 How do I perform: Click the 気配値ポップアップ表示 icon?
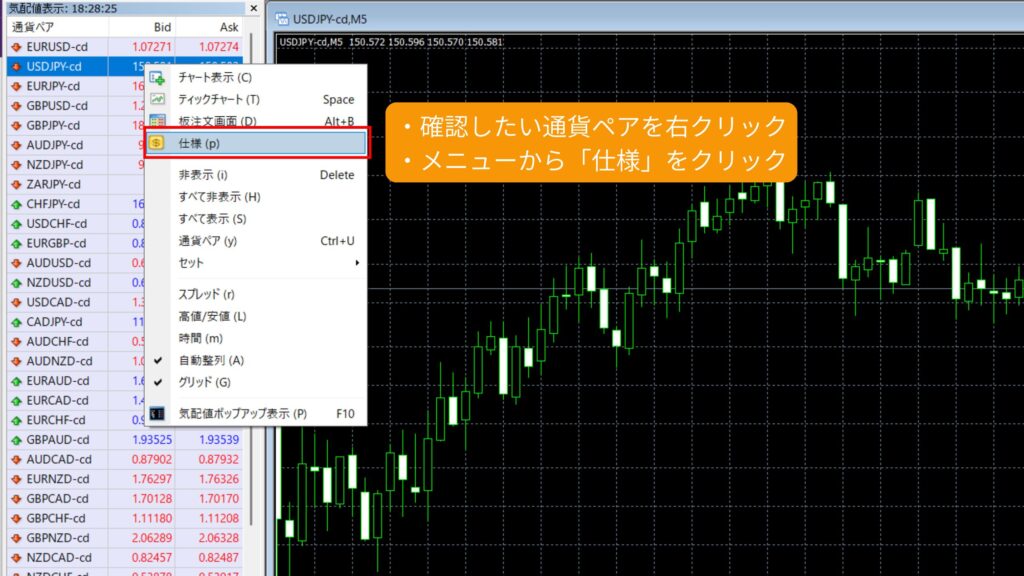point(157,413)
